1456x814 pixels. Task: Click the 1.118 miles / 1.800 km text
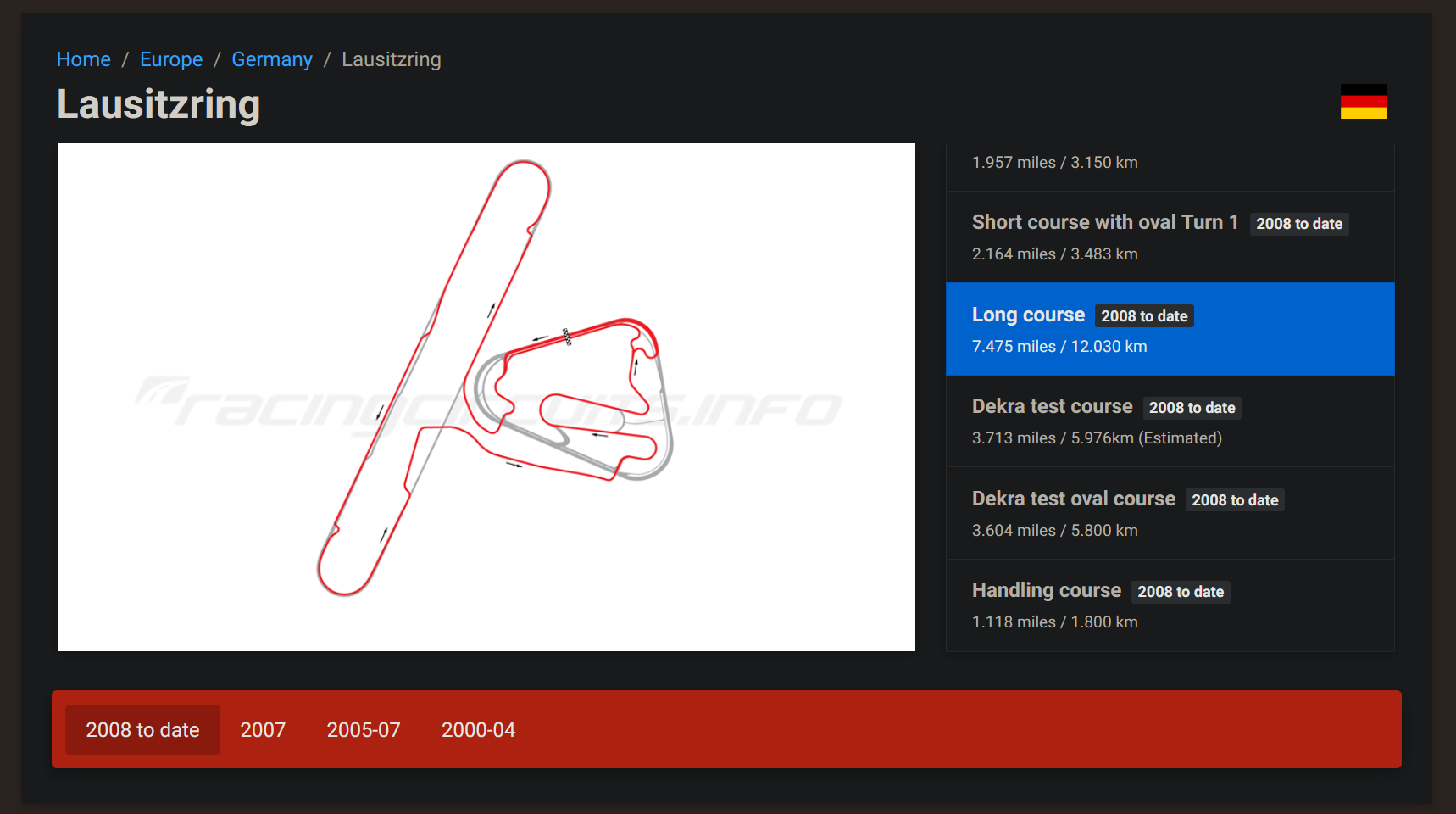[x=1055, y=622]
